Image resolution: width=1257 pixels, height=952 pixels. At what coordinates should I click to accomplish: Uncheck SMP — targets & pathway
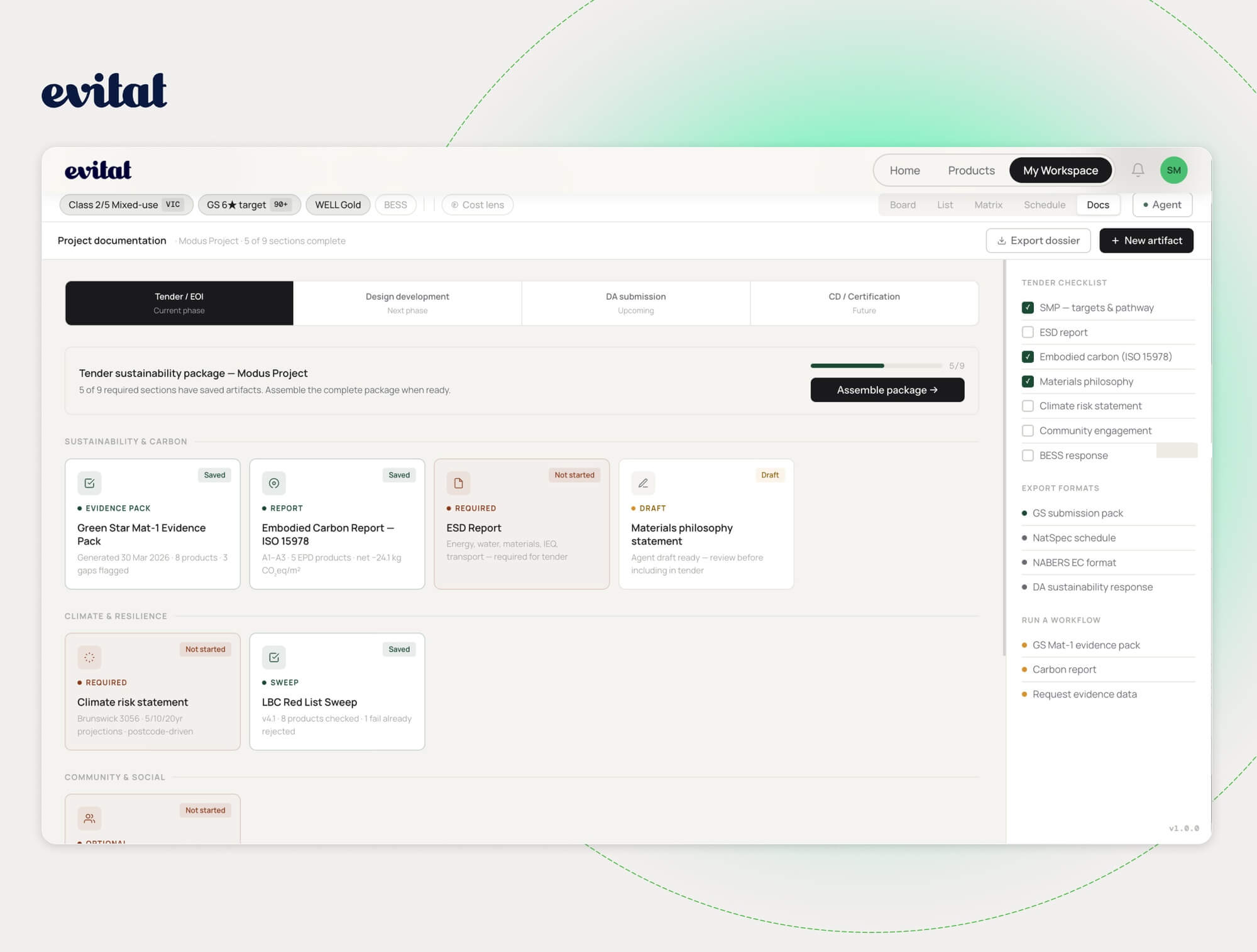point(1028,308)
